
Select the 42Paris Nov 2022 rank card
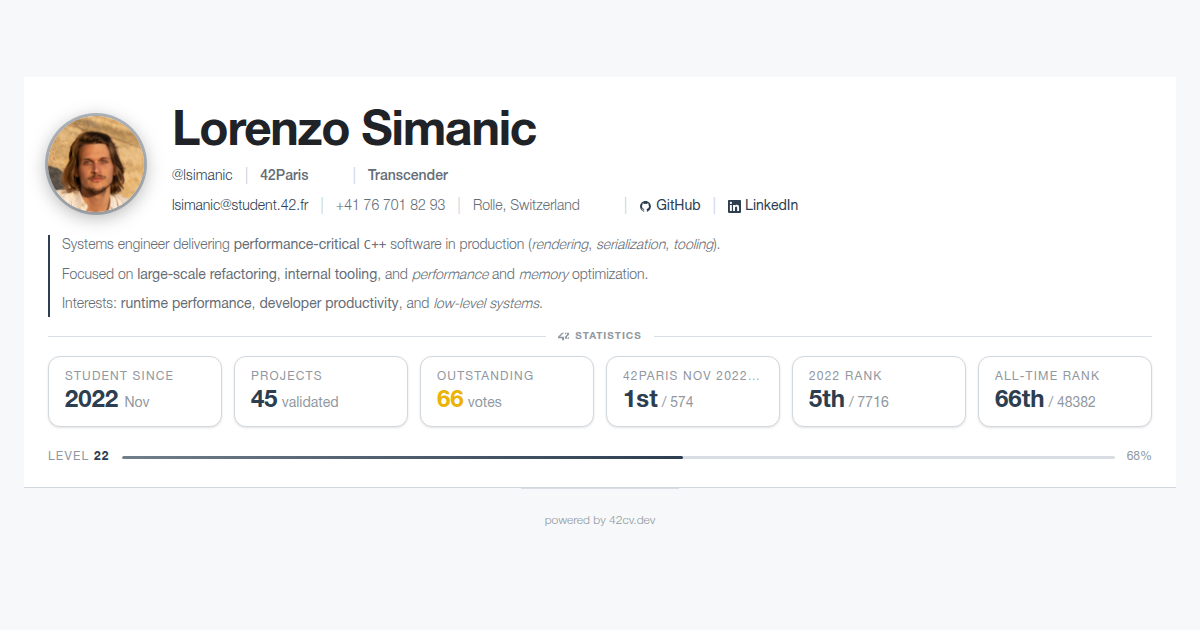[x=693, y=391]
